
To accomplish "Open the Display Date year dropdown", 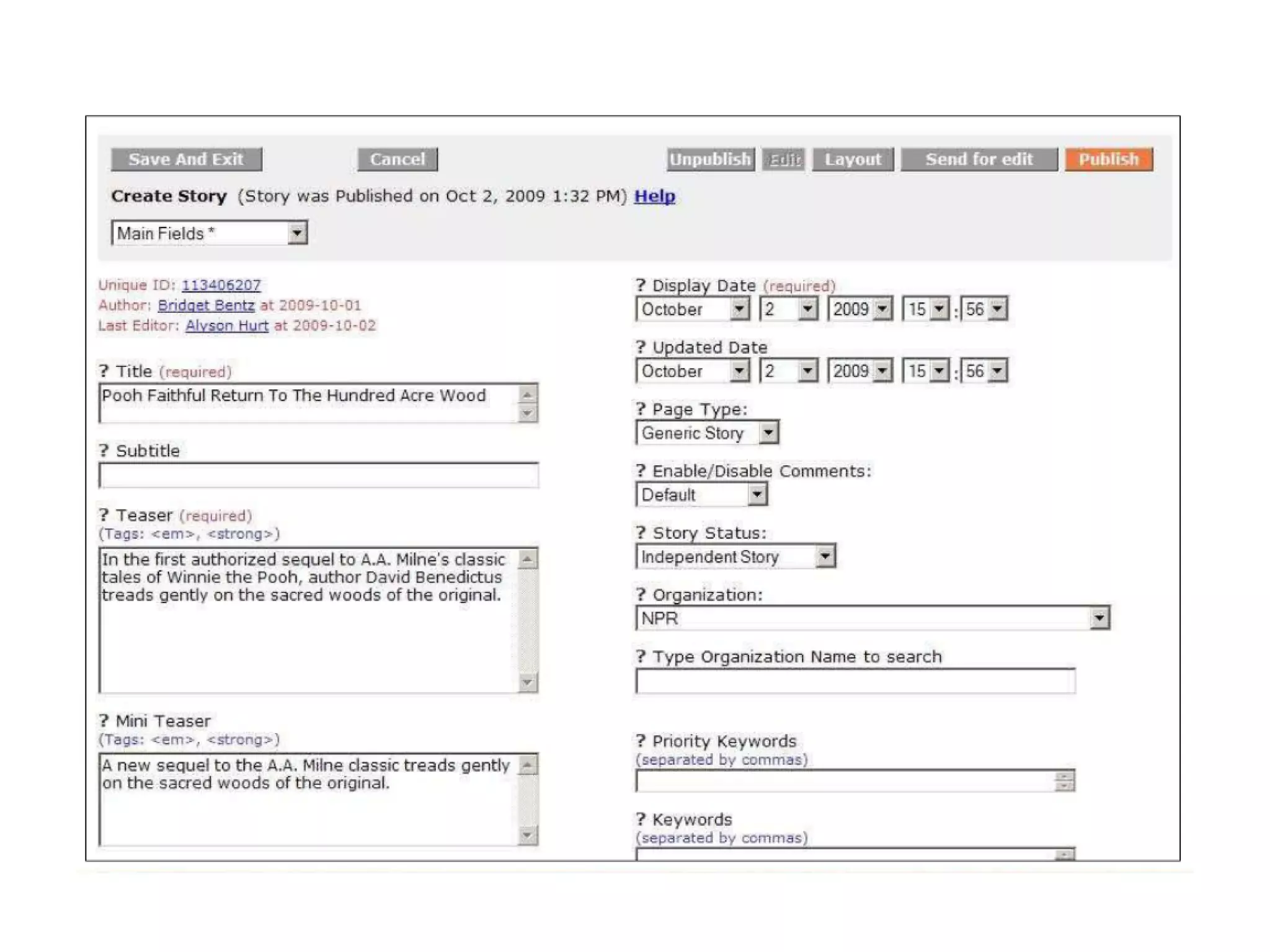I will point(860,309).
